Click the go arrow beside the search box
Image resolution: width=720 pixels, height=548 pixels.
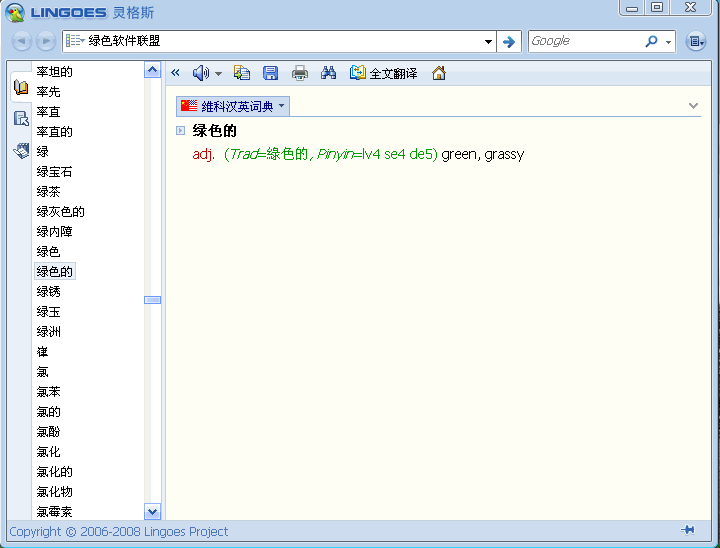[509, 41]
